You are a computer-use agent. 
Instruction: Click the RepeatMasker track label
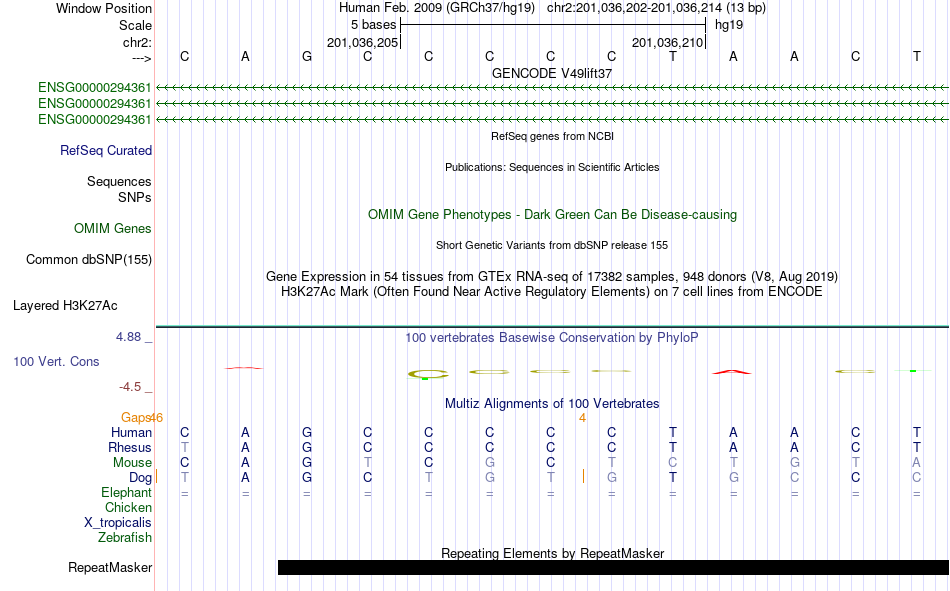tap(110, 568)
